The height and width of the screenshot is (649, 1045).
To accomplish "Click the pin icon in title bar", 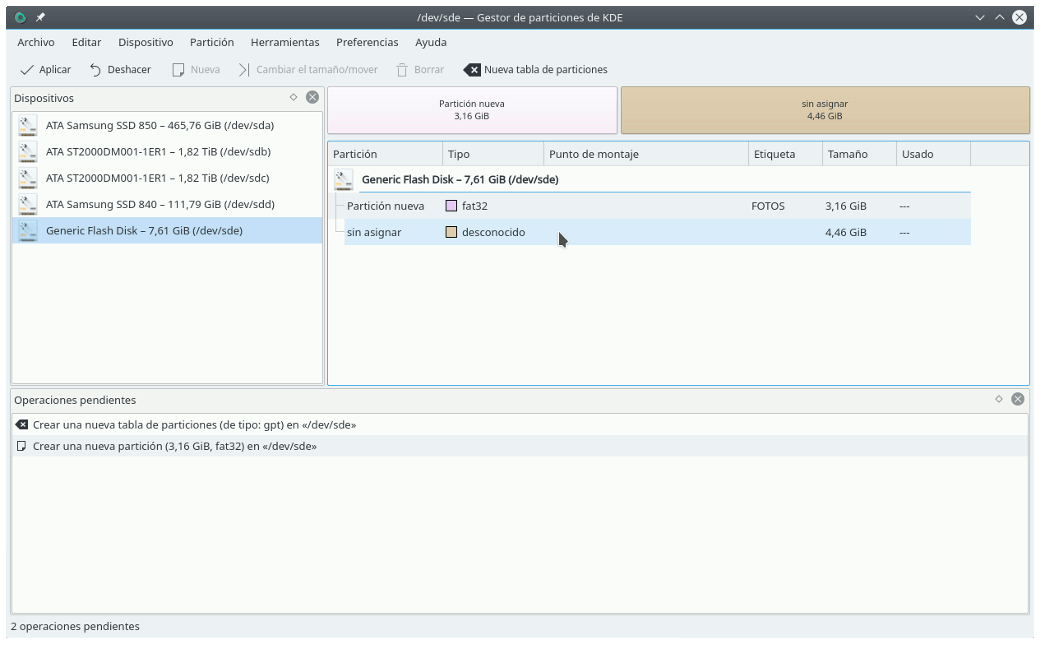I will pos(40,17).
